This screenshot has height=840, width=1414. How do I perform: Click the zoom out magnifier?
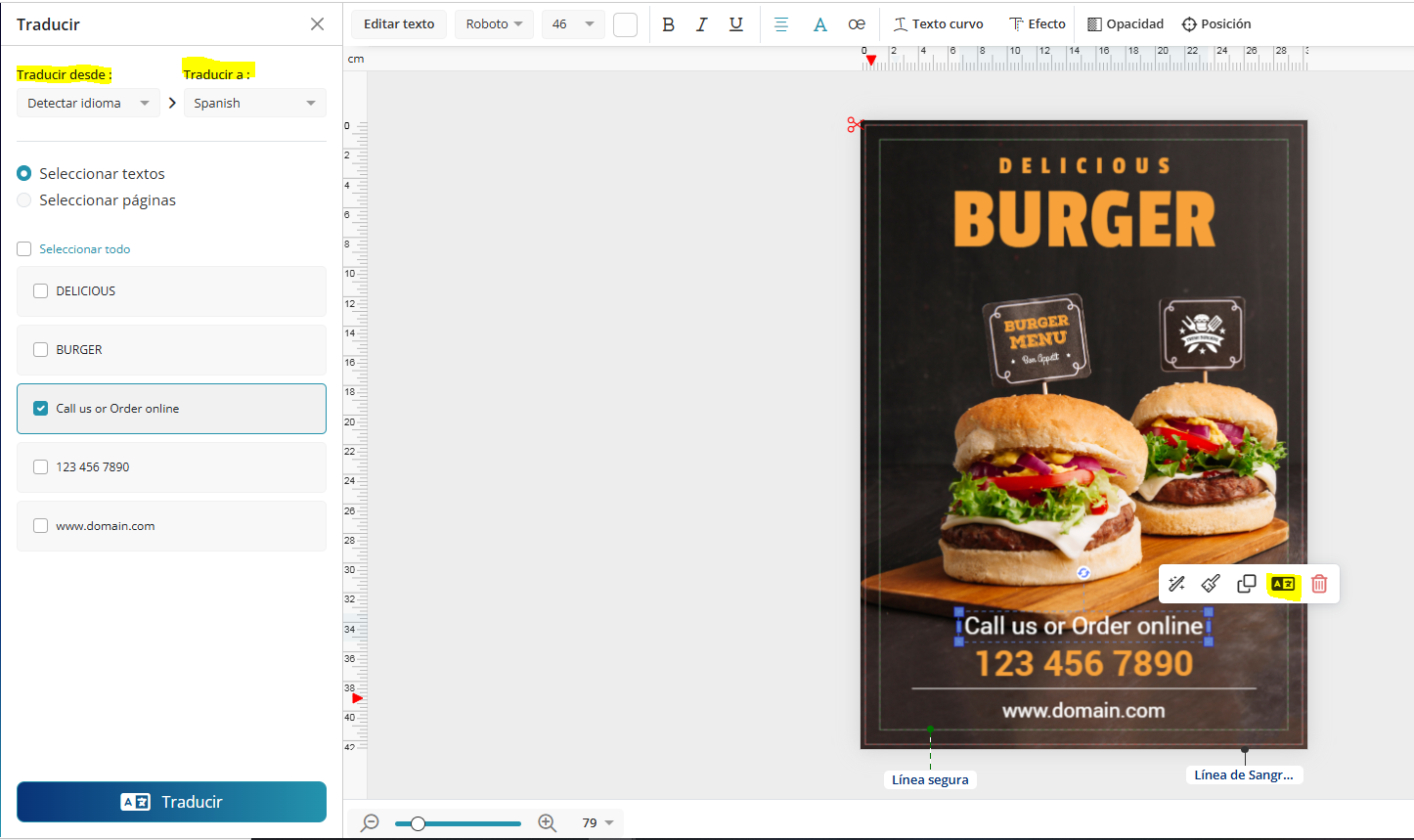pos(370,823)
